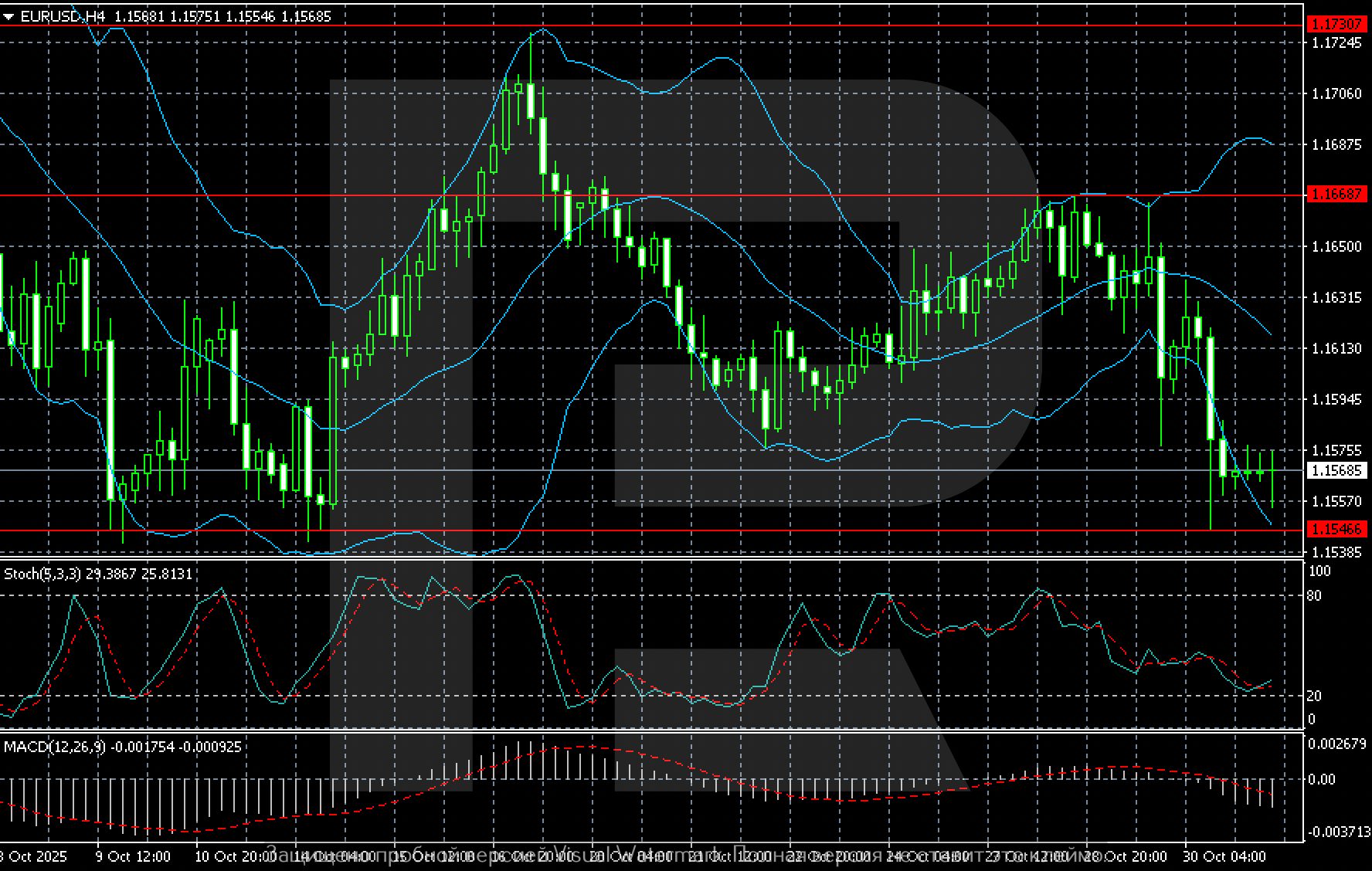The height and width of the screenshot is (871, 1372).
Task: Click the EURUSD,H4 chart title label
Action: 58,14
